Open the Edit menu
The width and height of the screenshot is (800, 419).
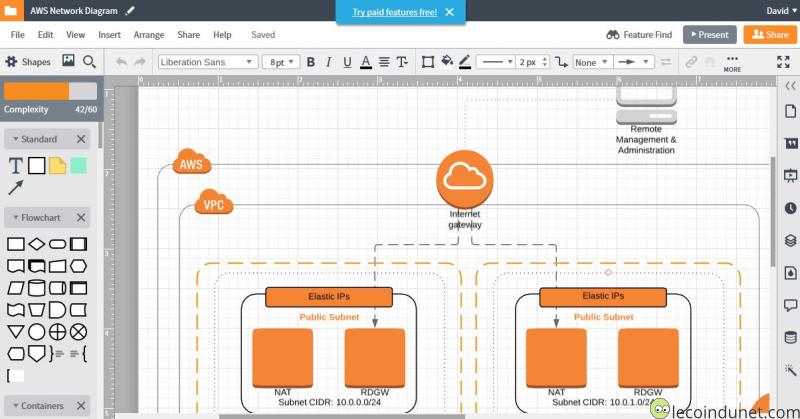click(x=45, y=35)
